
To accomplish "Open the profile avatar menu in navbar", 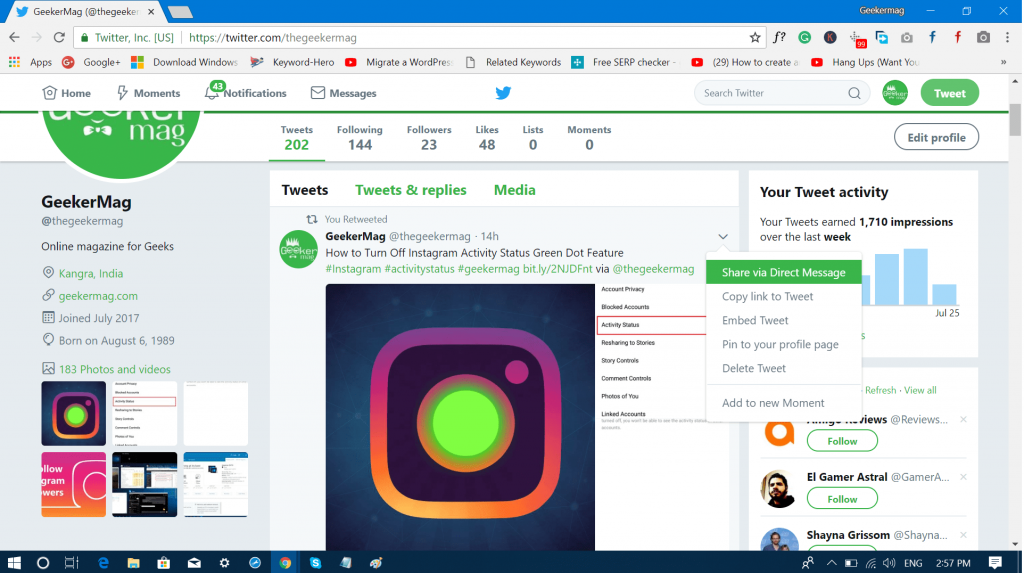I will 895,93.
